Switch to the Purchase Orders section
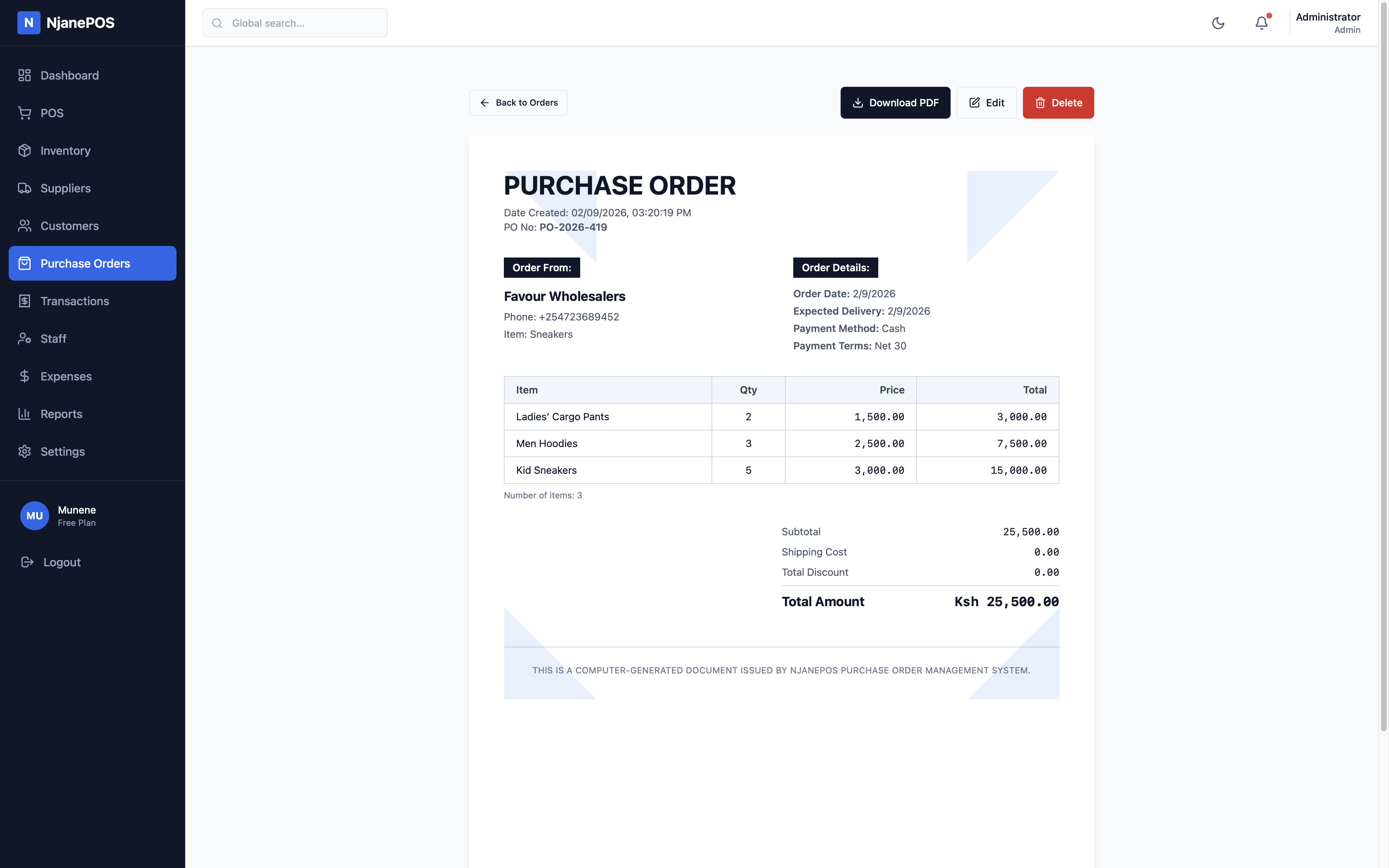 pos(85,263)
